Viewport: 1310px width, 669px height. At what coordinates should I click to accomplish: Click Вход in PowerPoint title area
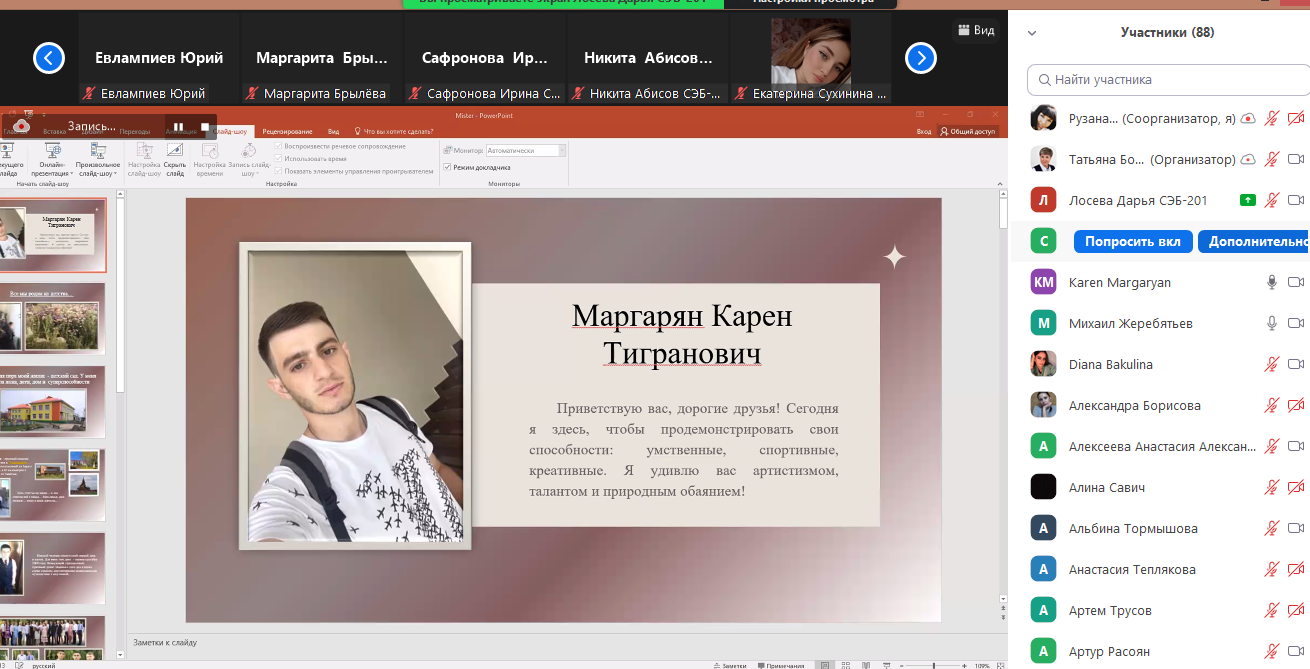[x=924, y=131]
